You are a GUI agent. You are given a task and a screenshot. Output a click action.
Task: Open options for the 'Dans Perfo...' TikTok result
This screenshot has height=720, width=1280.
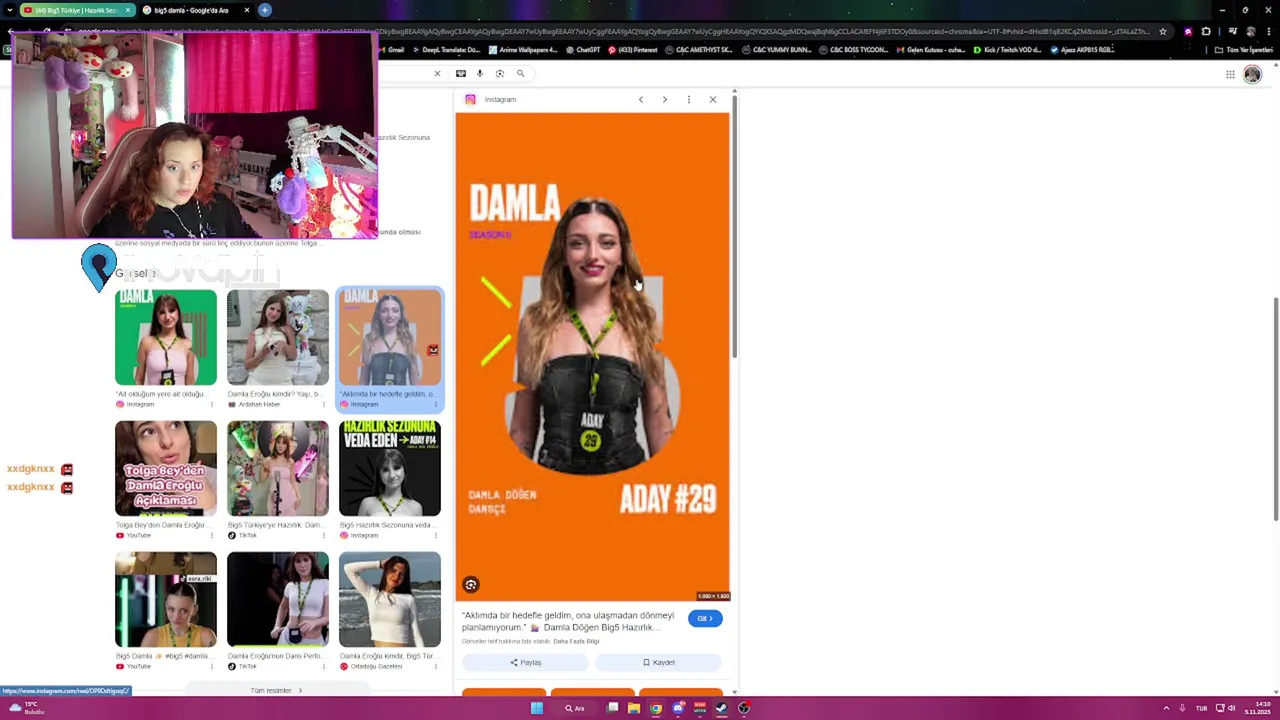click(323, 666)
